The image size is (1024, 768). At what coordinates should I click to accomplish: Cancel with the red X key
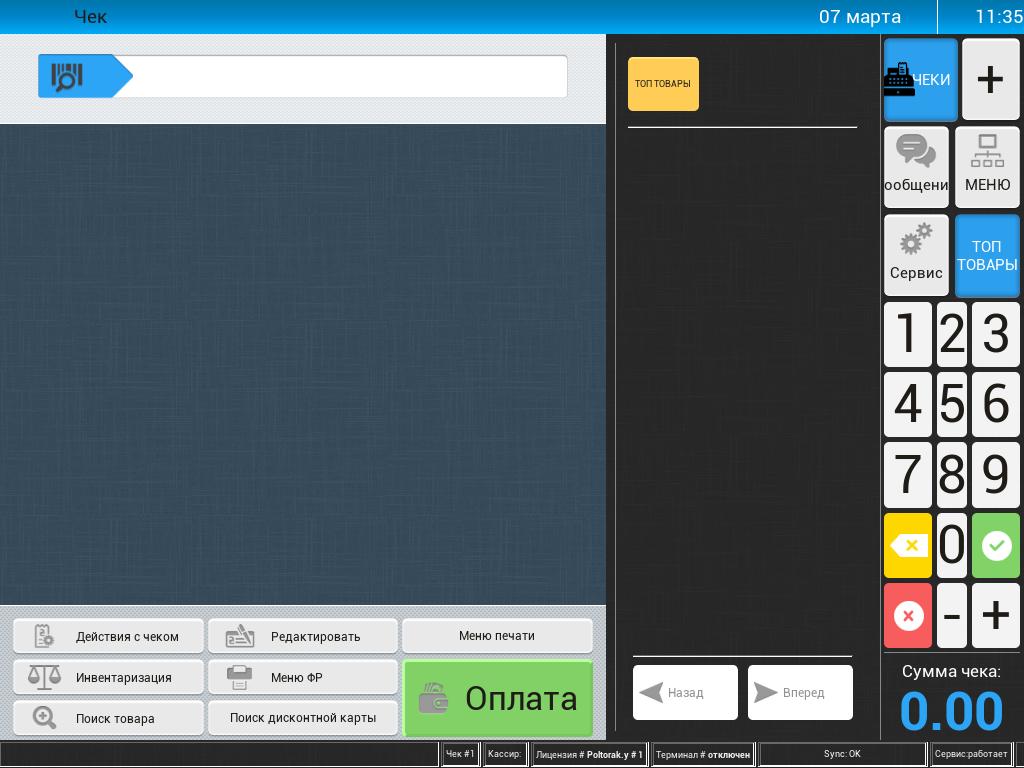click(908, 615)
